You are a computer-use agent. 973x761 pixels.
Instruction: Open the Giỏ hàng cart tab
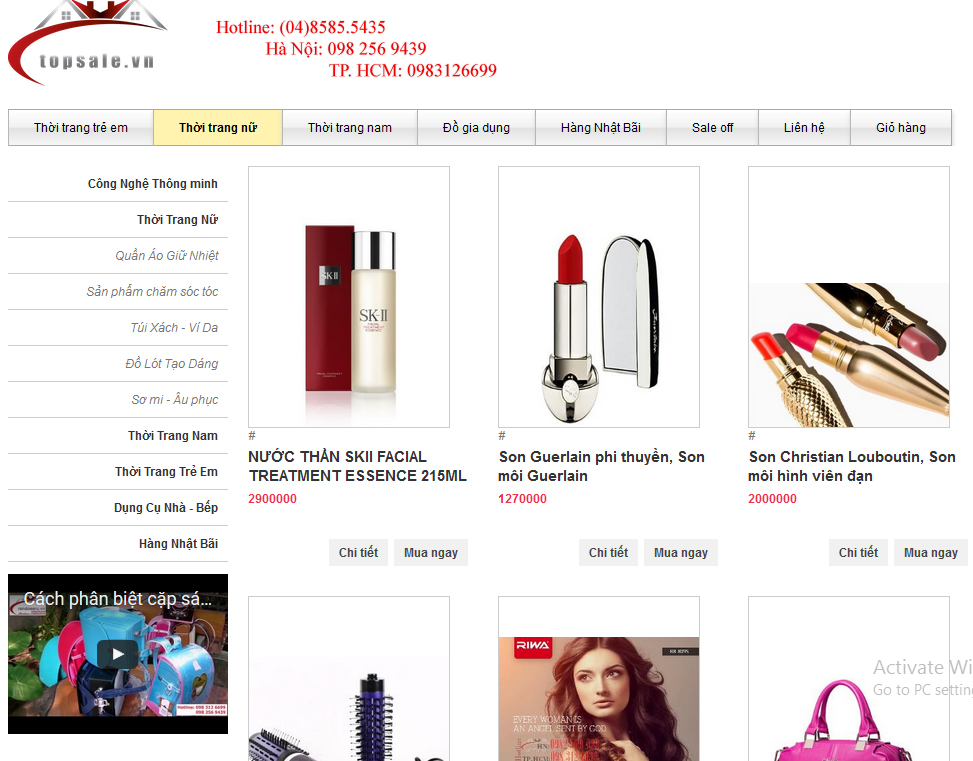900,128
